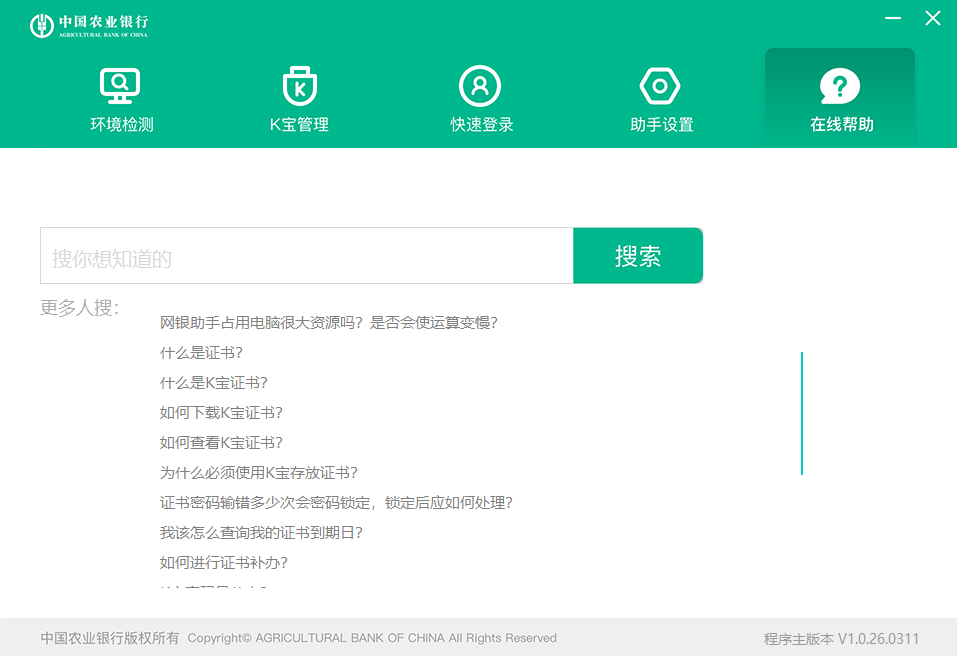Open the 环境检测 monitor icon
957x656 pixels.
click(120, 86)
